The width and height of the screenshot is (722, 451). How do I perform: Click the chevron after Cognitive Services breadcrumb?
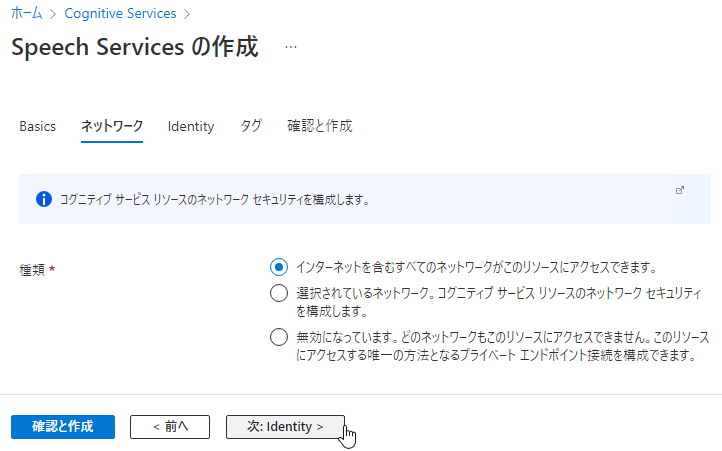pyautogui.click(x=186, y=14)
